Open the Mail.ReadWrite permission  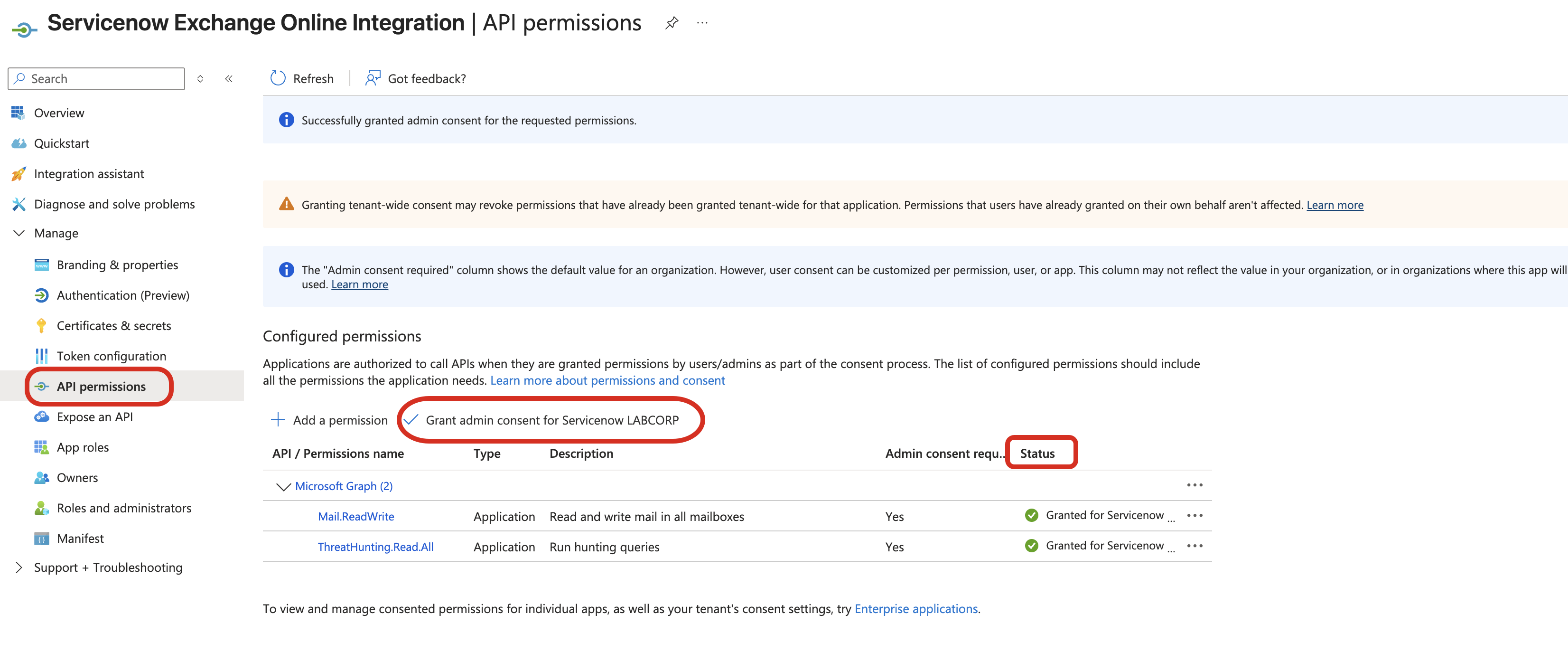(356, 516)
